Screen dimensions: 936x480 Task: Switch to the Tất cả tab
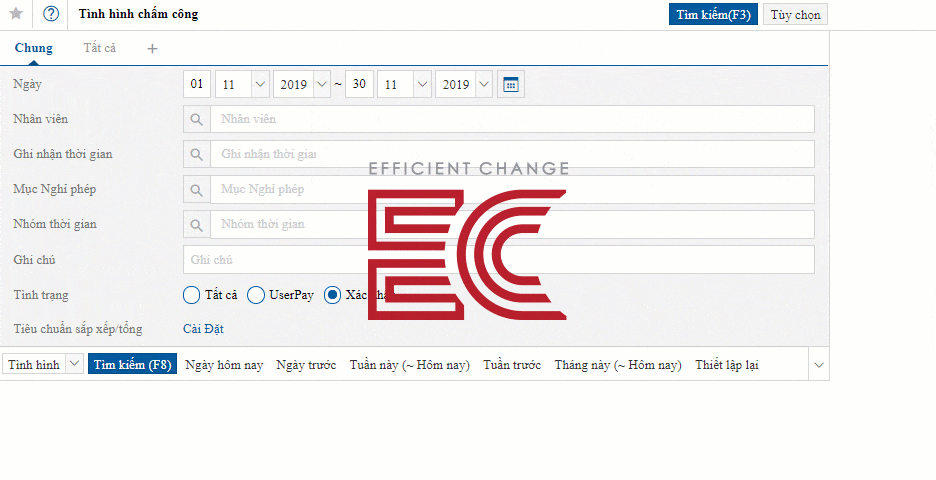[x=100, y=48]
